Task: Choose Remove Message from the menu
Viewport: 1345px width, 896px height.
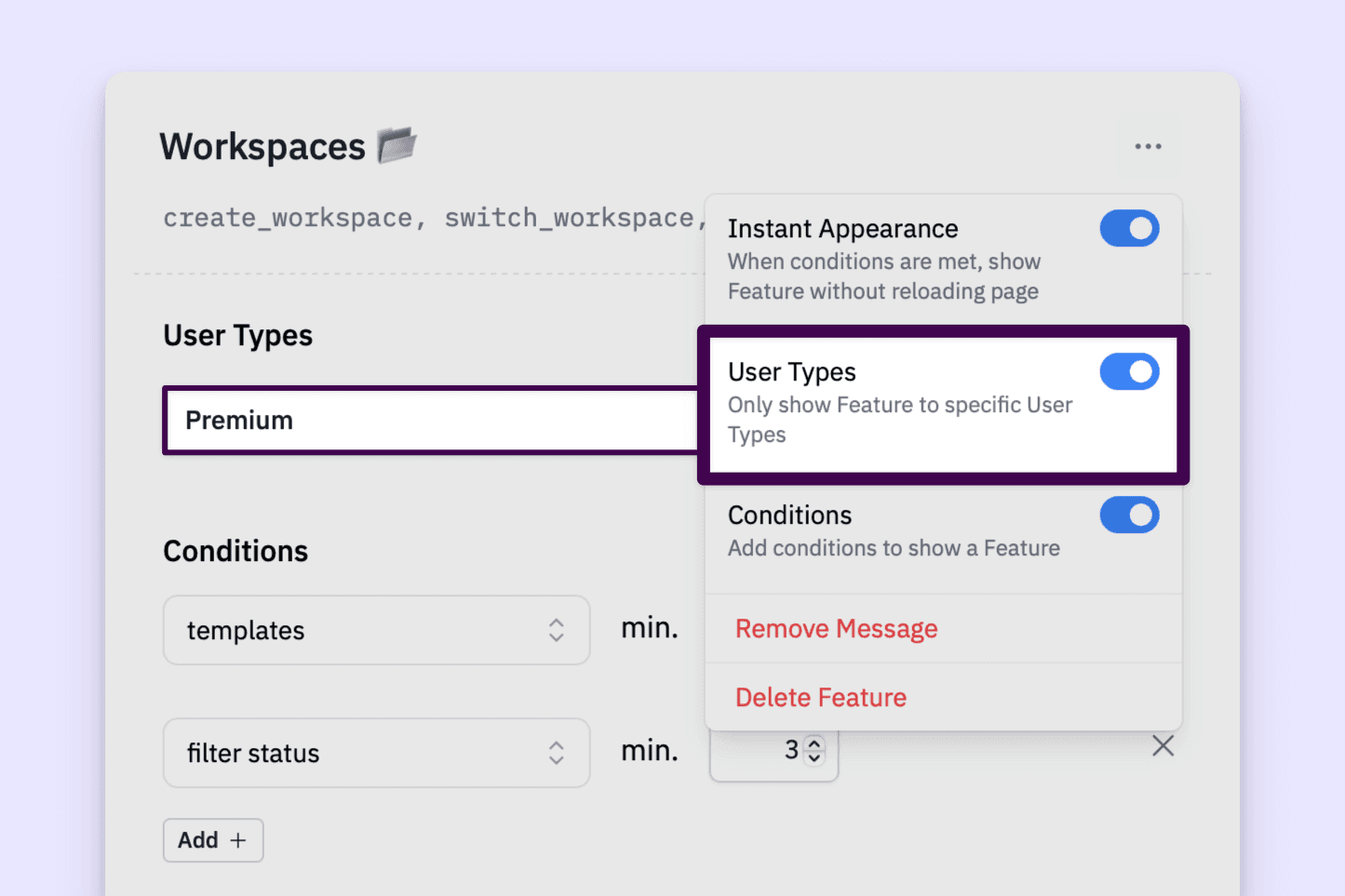Action: click(836, 630)
